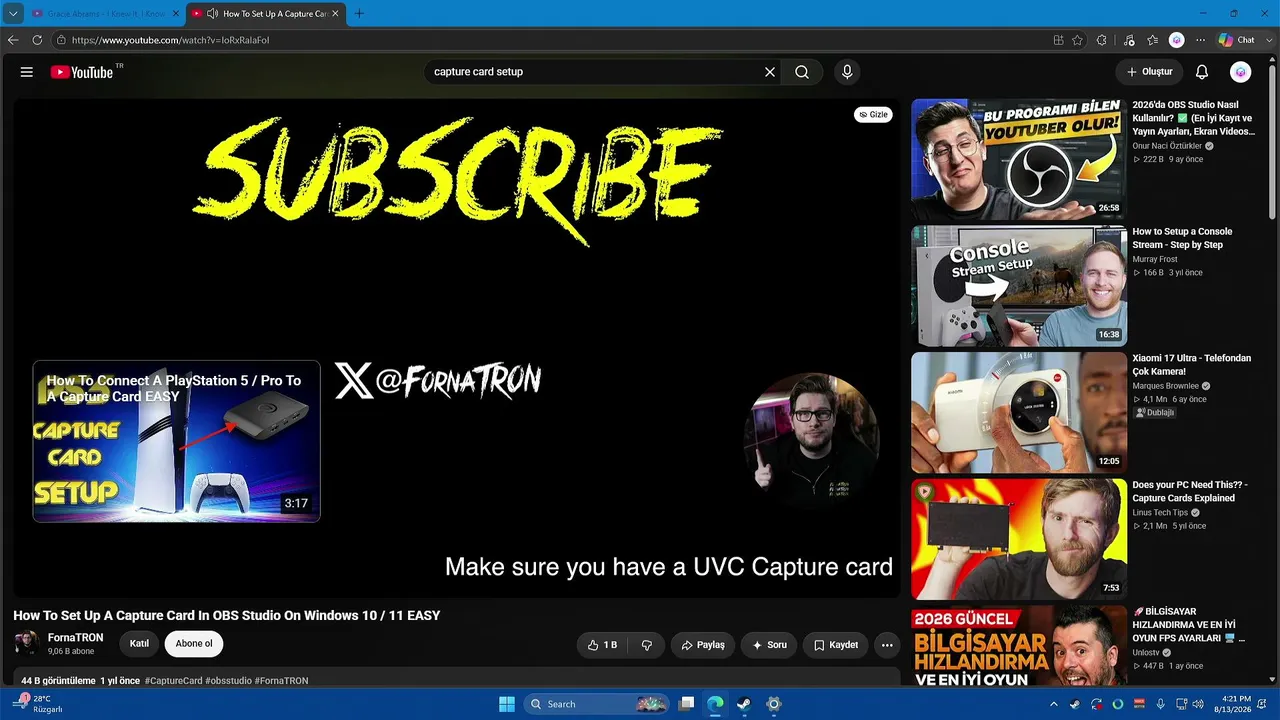The height and width of the screenshot is (720, 1280).
Task: Show hidden system tray icons chevron
Action: pos(1054,704)
